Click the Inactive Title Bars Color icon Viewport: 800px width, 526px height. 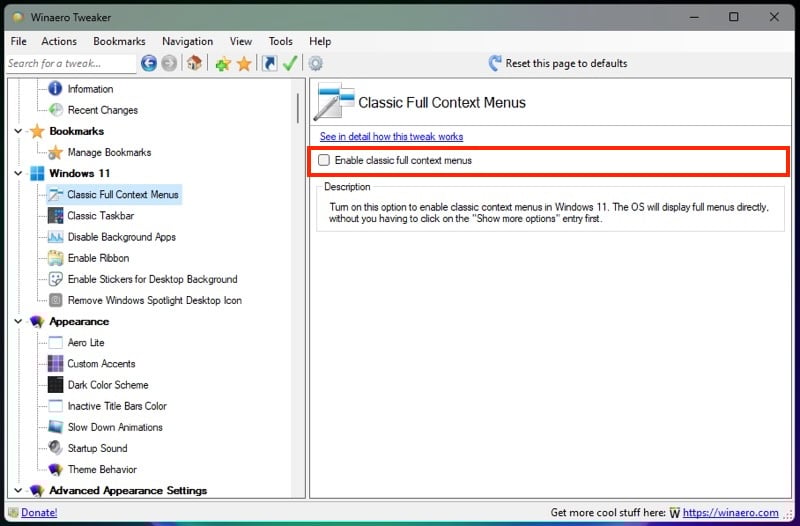coord(55,406)
